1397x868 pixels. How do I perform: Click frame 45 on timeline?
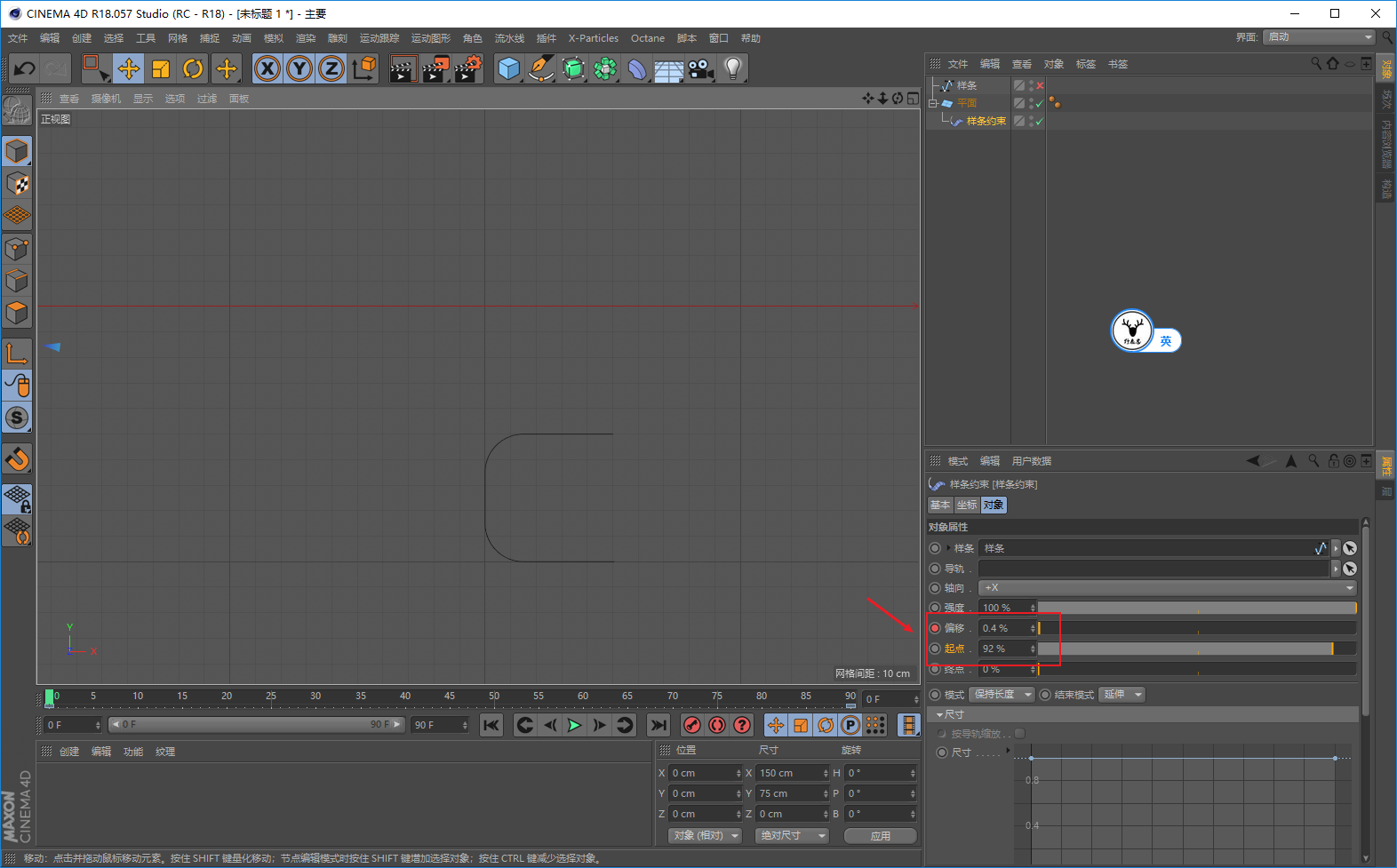(x=450, y=696)
